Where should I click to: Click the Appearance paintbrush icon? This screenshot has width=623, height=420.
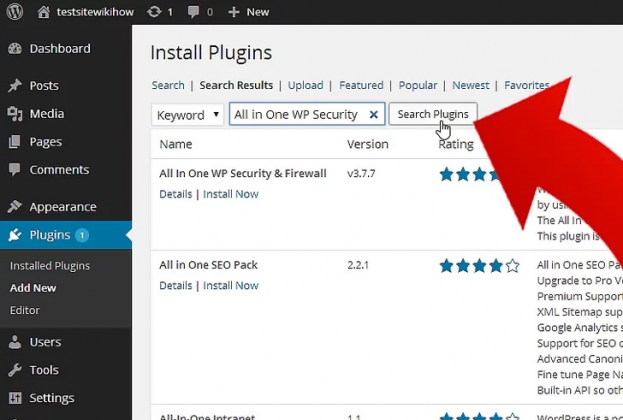(x=15, y=207)
